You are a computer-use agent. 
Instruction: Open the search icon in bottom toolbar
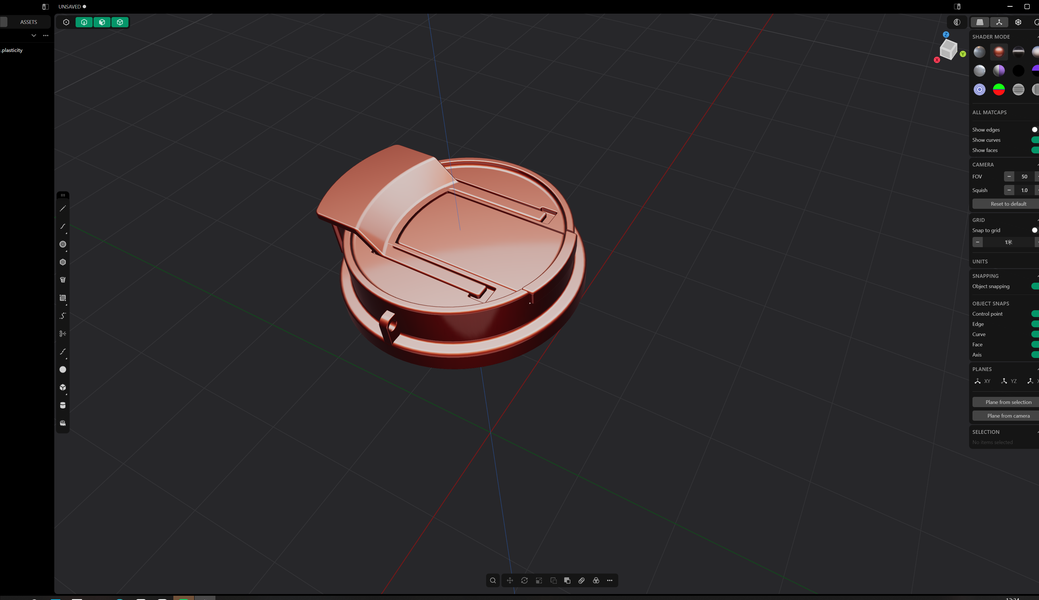pyautogui.click(x=493, y=581)
